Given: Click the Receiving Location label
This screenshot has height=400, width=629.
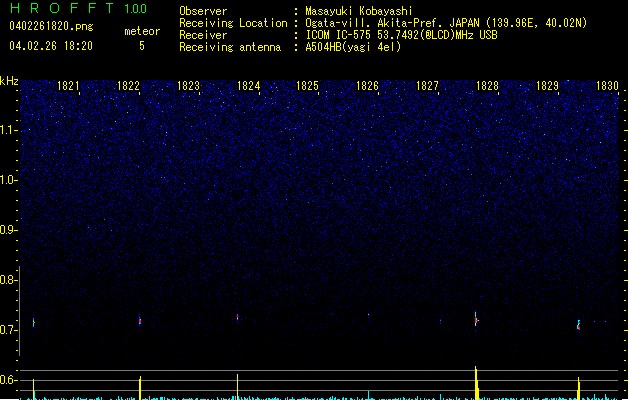Looking at the screenshot, I should point(233,23).
